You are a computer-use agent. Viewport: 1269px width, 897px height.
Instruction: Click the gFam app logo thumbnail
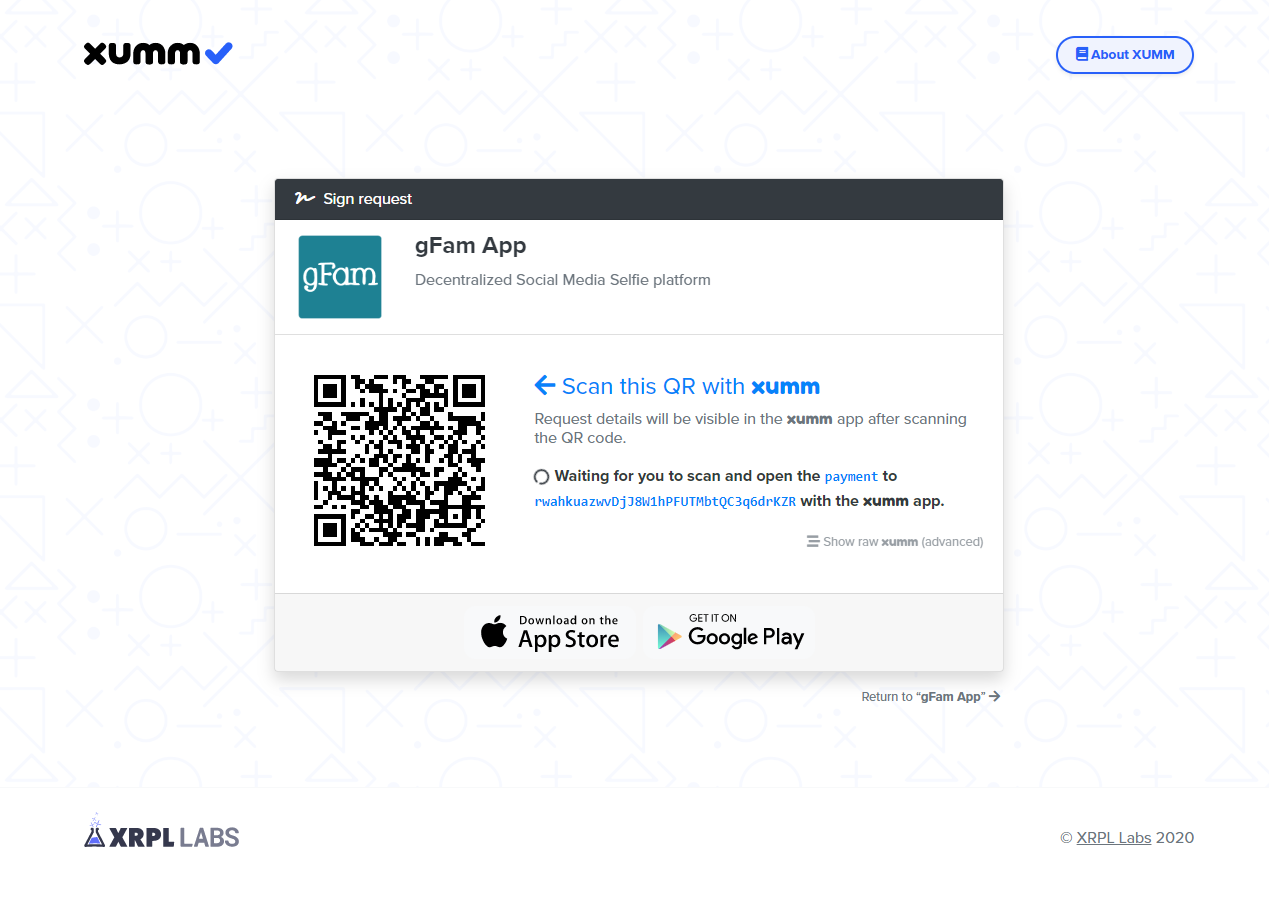pyautogui.click(x=340, y=277)
